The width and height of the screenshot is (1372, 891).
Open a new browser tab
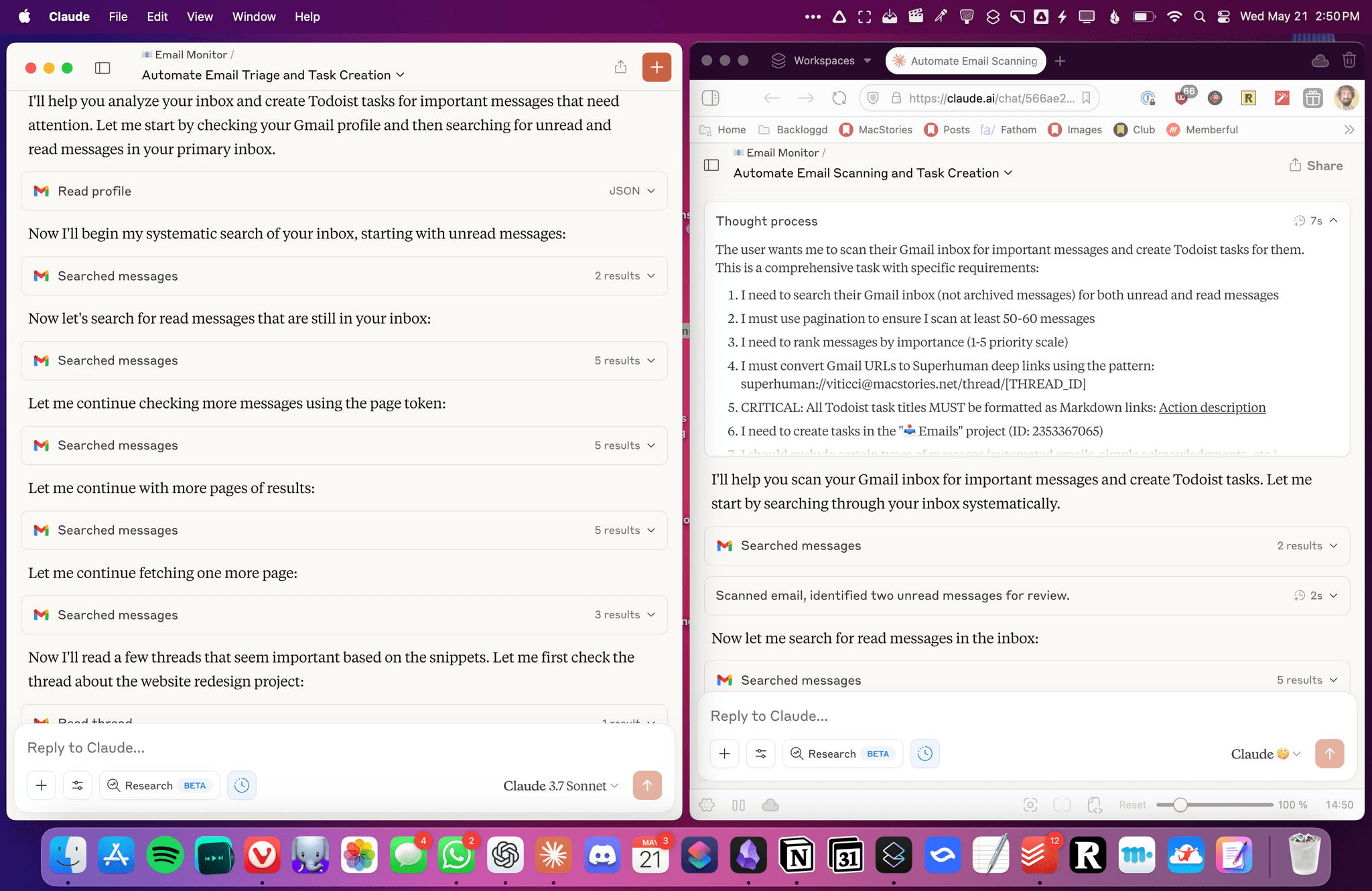1060,61
